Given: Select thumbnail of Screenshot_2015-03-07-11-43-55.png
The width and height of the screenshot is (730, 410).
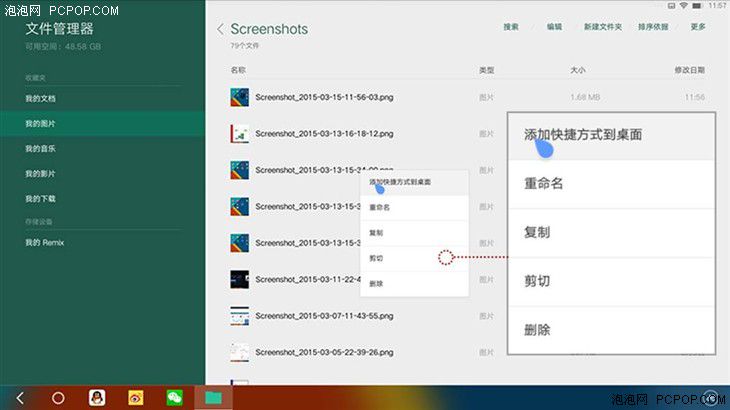Looking at the screenshot, I should click(239, 316).
